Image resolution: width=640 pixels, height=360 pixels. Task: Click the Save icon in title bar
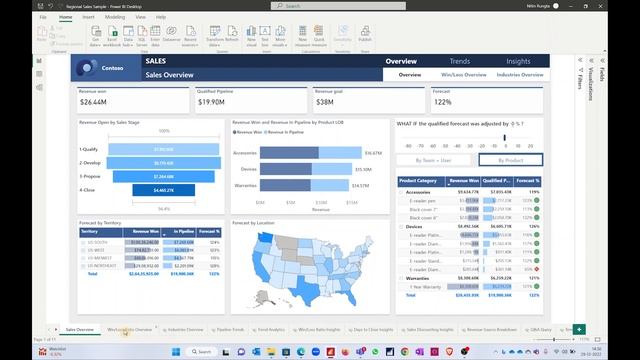tap(40, 6)
